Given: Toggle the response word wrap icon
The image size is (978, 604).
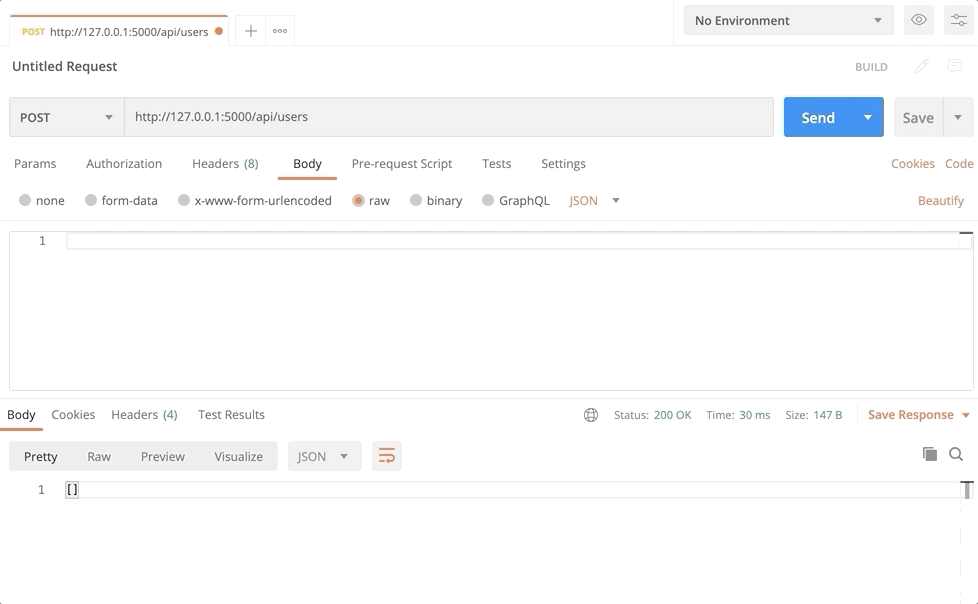Looking at the screenshot, I should (386, 456).
